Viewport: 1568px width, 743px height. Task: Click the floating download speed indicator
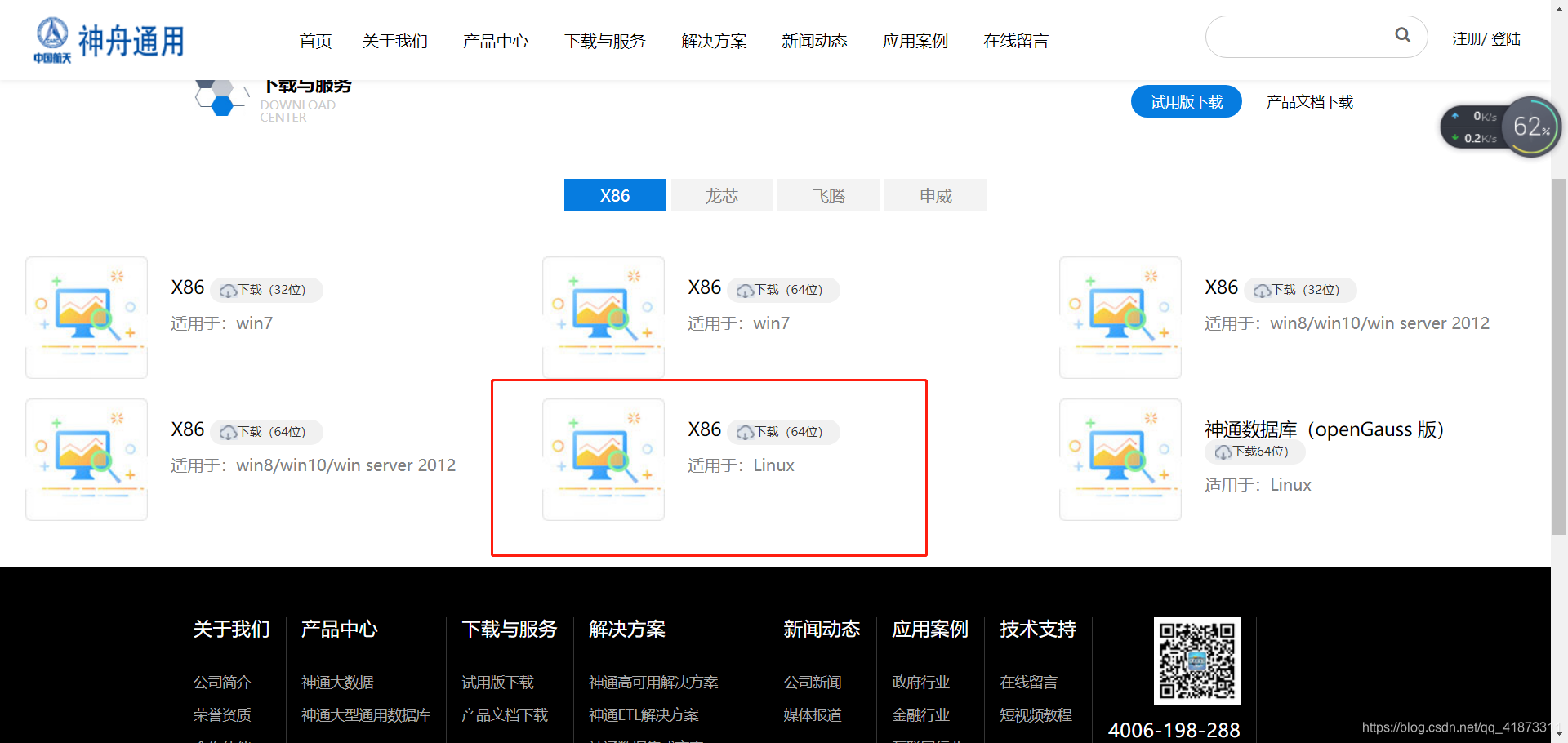(x=1472, y=127)
